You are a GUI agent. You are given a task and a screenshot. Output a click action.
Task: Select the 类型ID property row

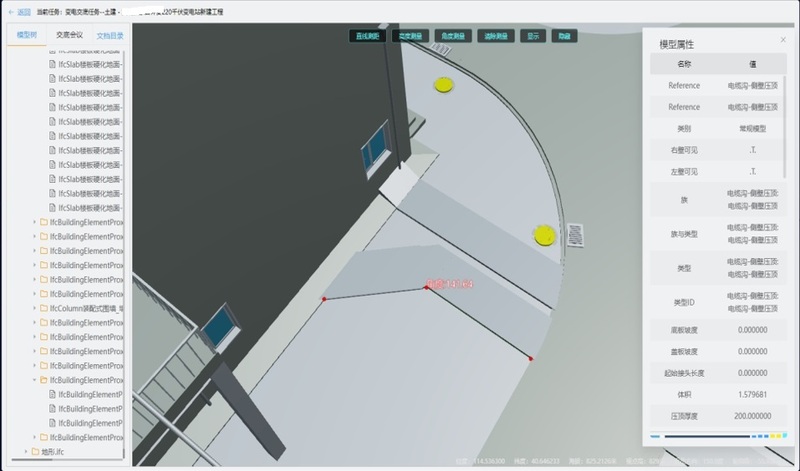(x=718, y=302)
